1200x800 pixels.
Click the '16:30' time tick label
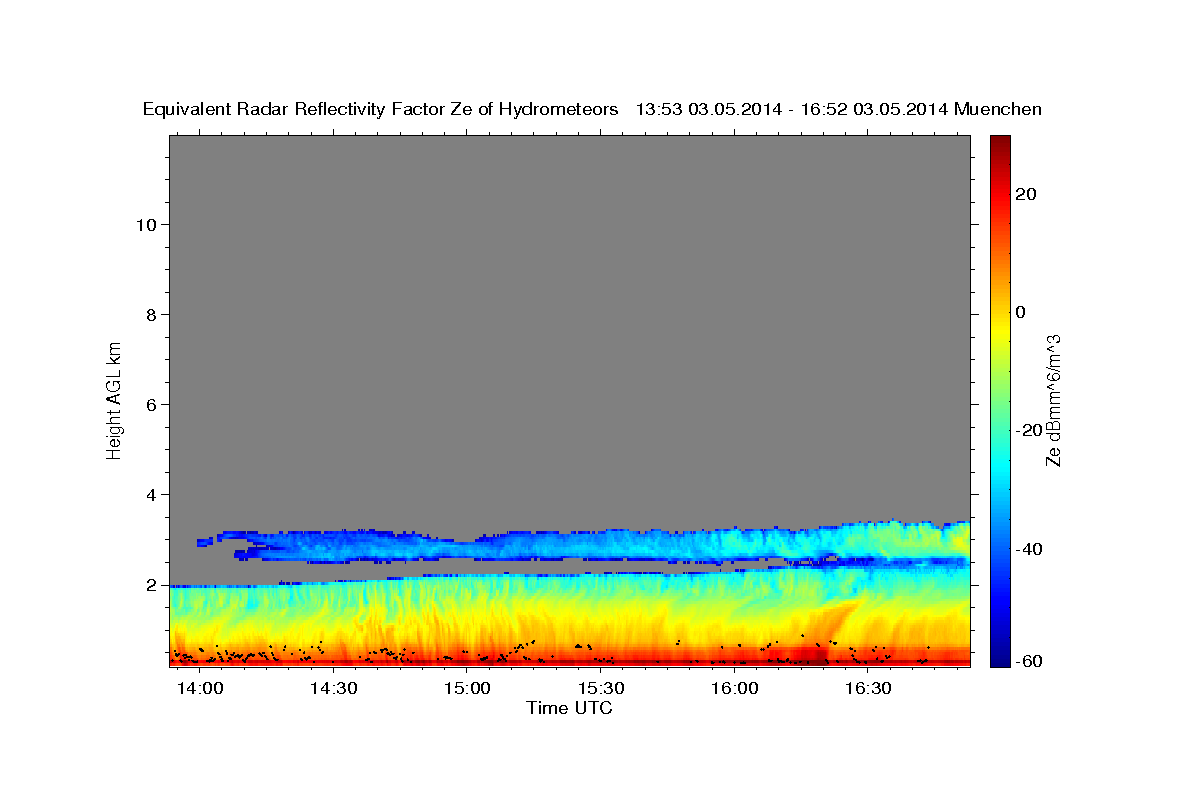click(868, 689)
